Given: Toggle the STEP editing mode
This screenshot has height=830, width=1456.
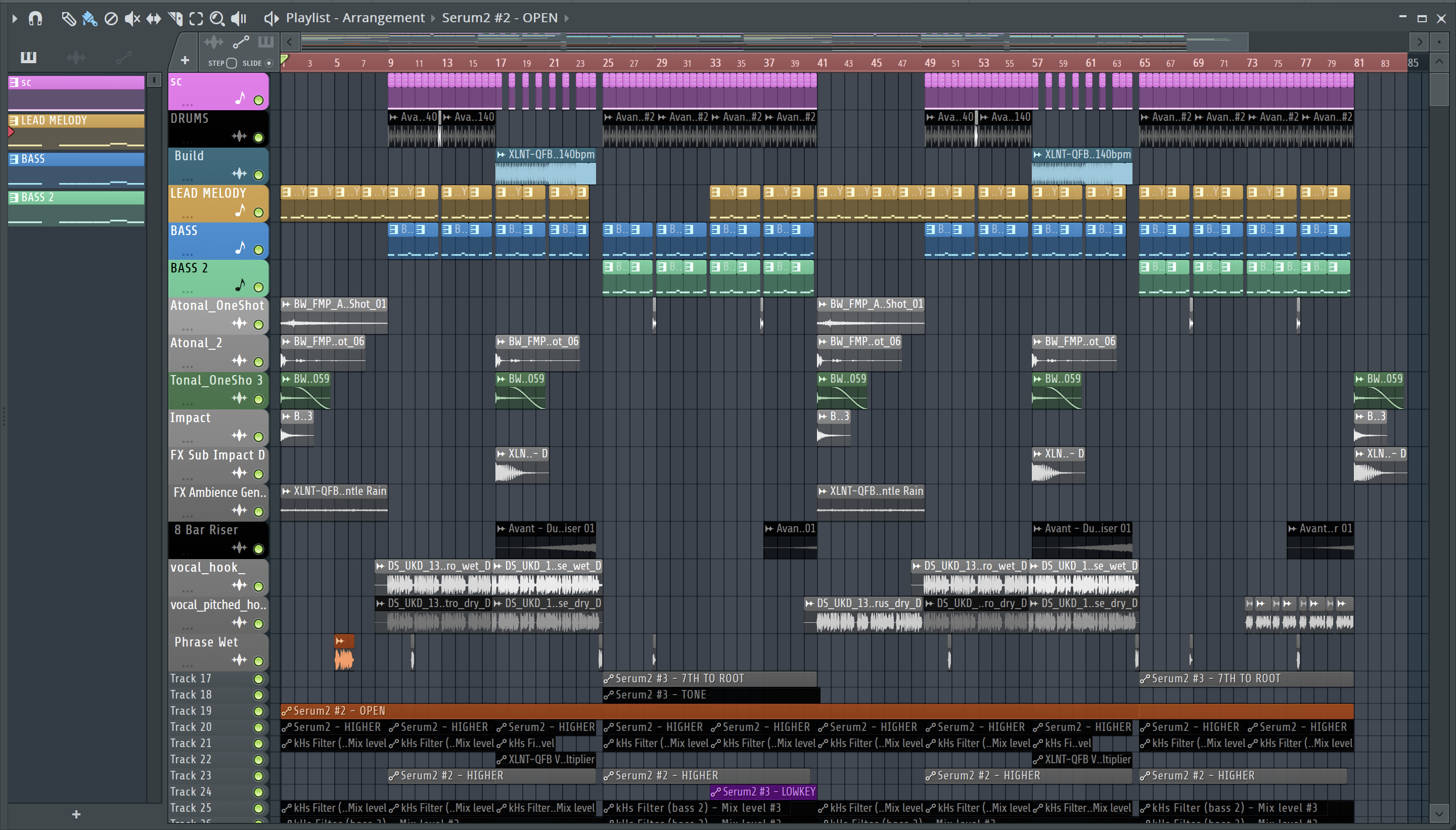Looking at the screenshot, I should pos(232,63).
